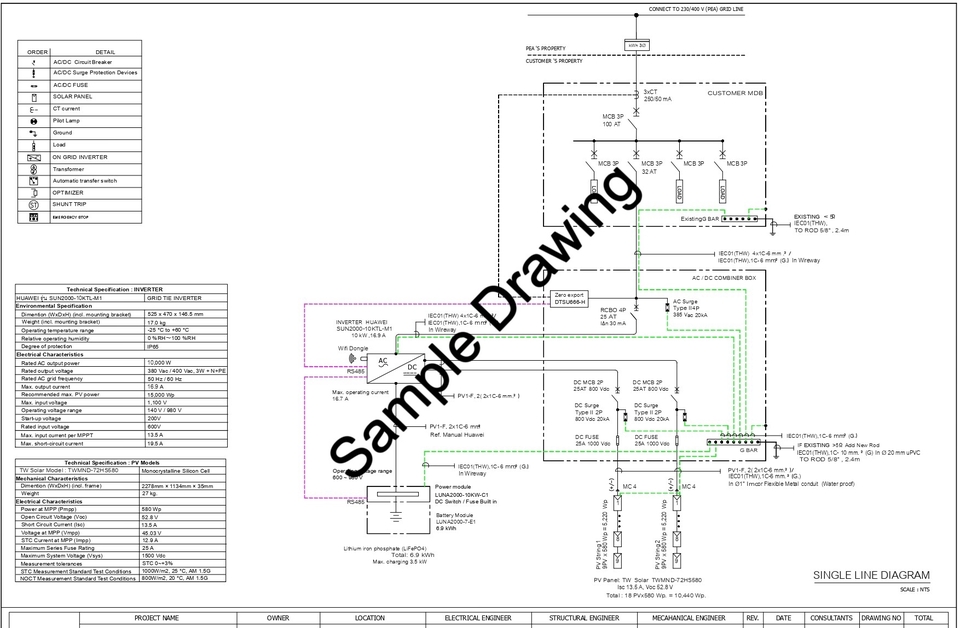
Task: Click the CT current legend symbol
Action: click(34, 110)
